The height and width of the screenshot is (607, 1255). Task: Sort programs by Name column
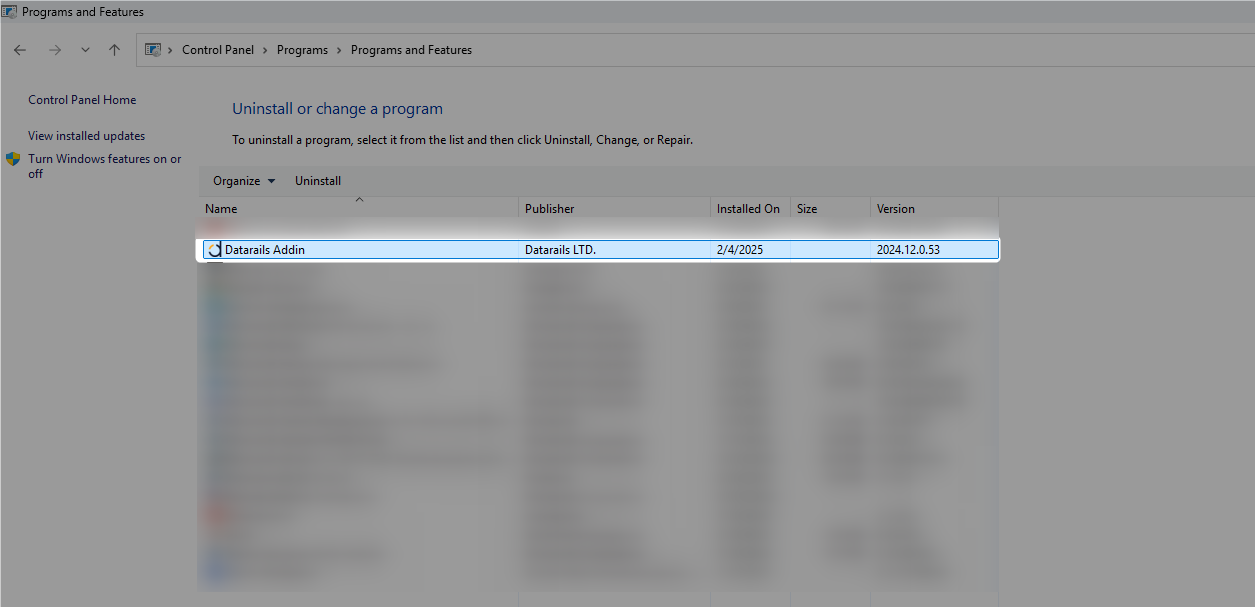pyautogui.click(x=360, y=209)
